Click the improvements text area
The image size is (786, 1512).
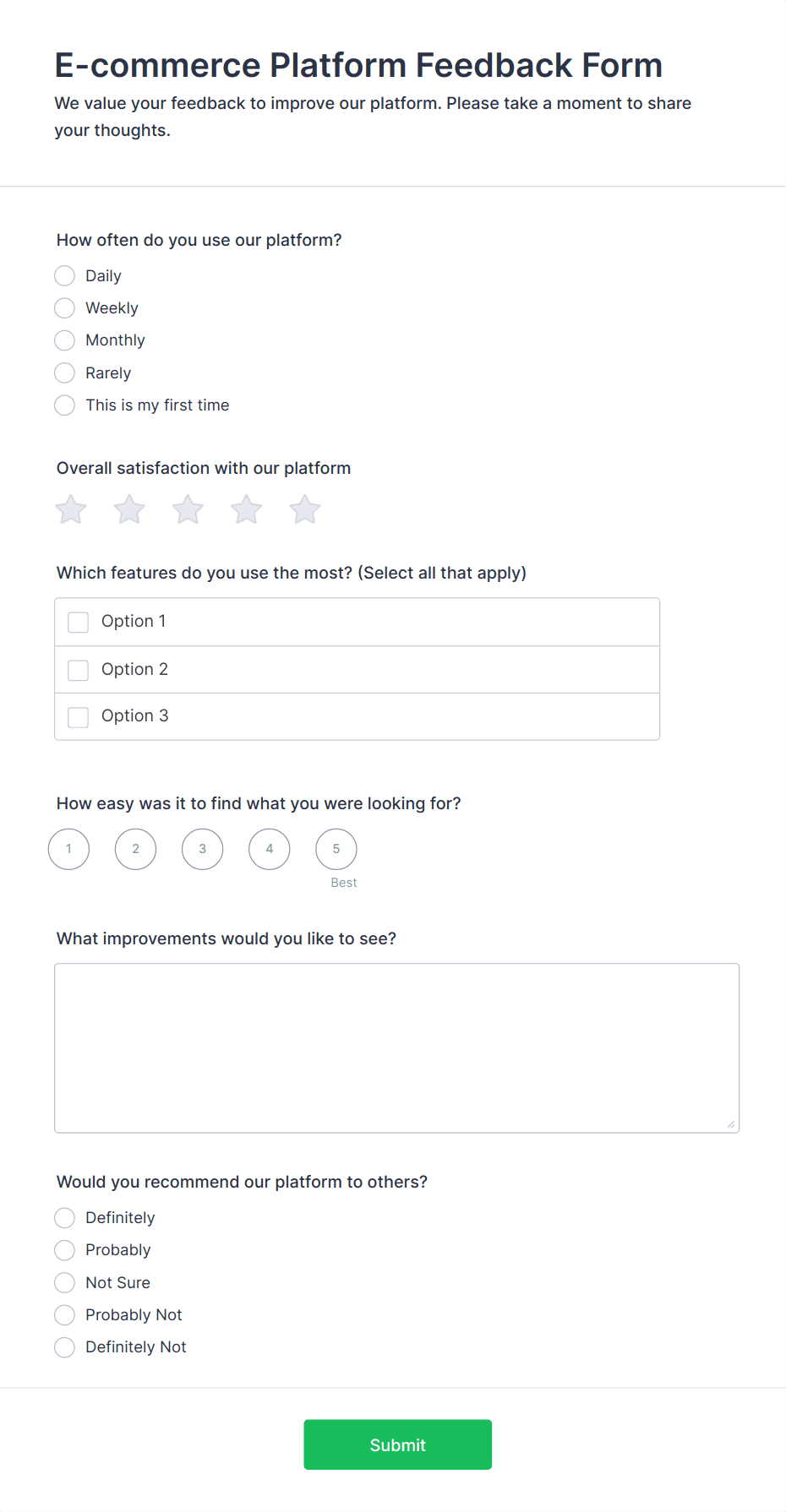click(x=396, y=1047)
